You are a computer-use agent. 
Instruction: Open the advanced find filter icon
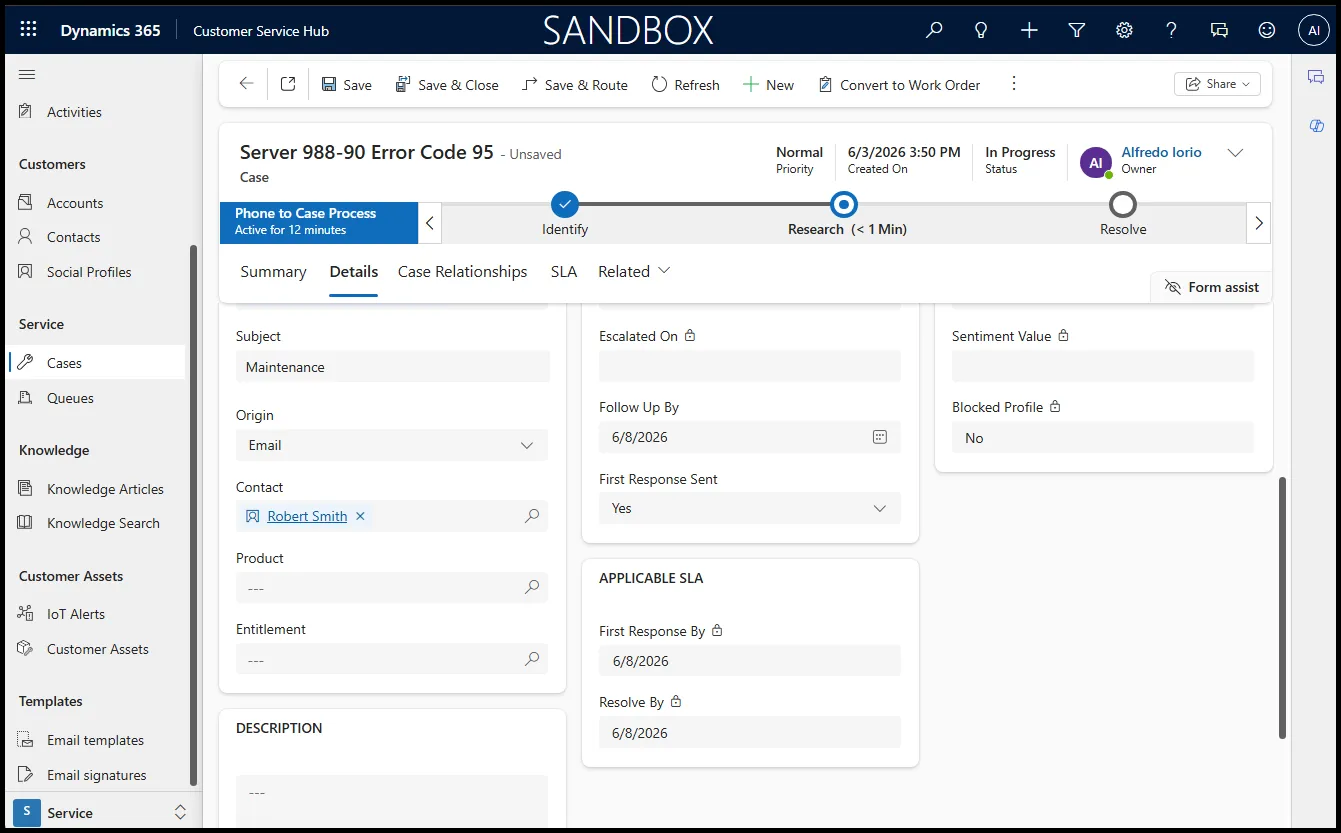(1076, 30)
